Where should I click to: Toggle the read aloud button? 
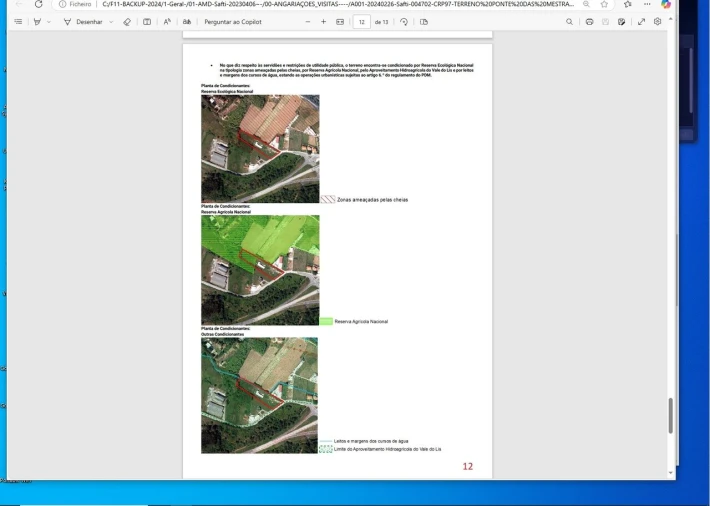click(x=167, y=22)
